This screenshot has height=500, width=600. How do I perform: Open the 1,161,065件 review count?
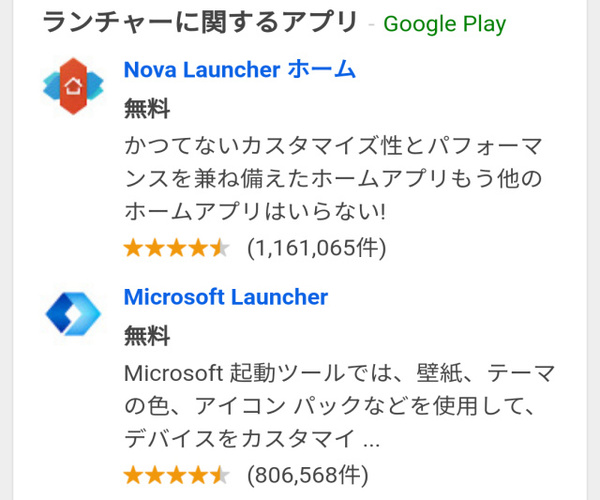316,247
